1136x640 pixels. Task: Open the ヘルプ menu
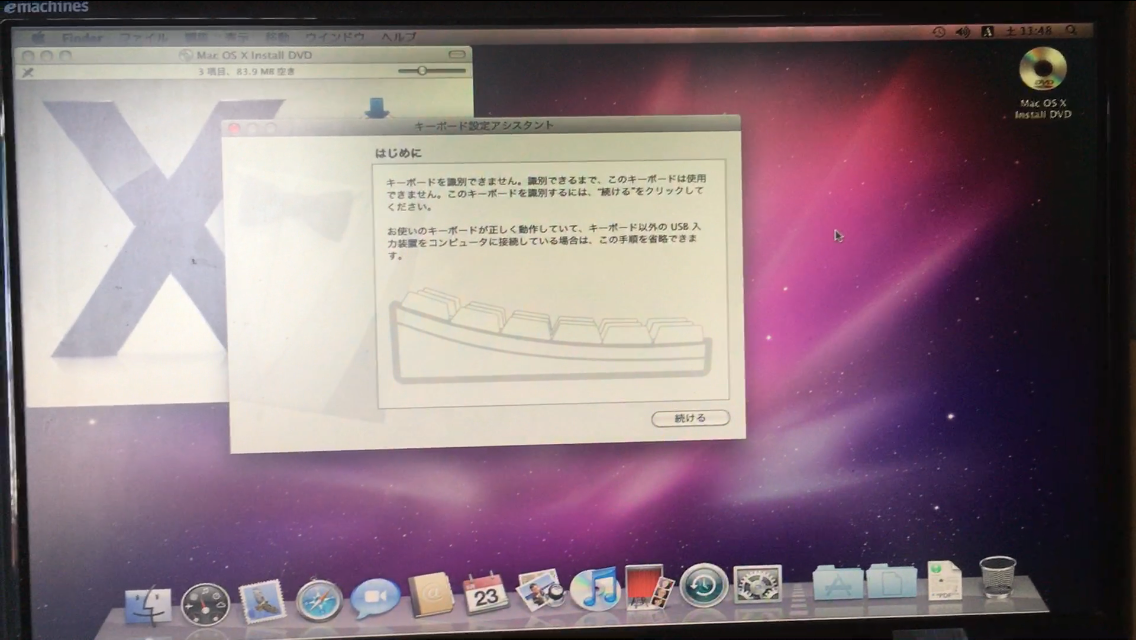point(398,36)
